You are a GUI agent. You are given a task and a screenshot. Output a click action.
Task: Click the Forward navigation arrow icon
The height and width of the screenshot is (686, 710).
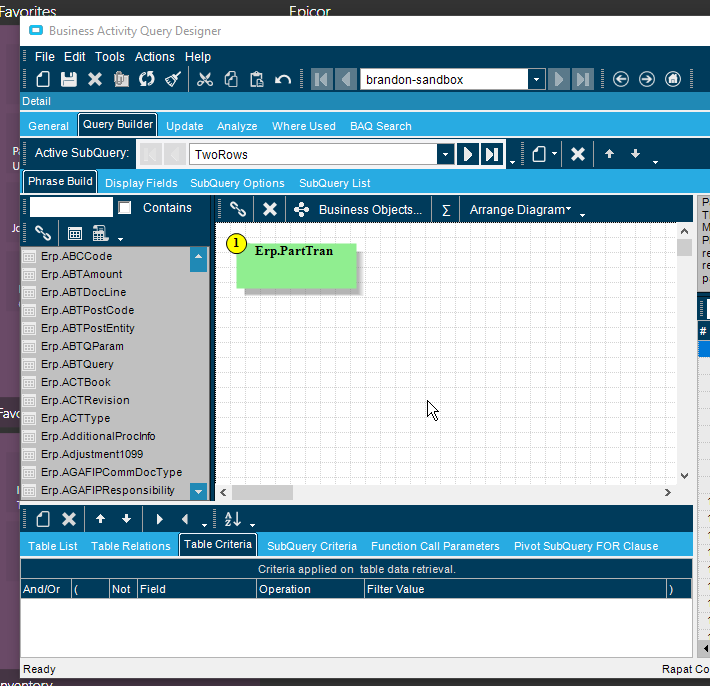[647, 80]
